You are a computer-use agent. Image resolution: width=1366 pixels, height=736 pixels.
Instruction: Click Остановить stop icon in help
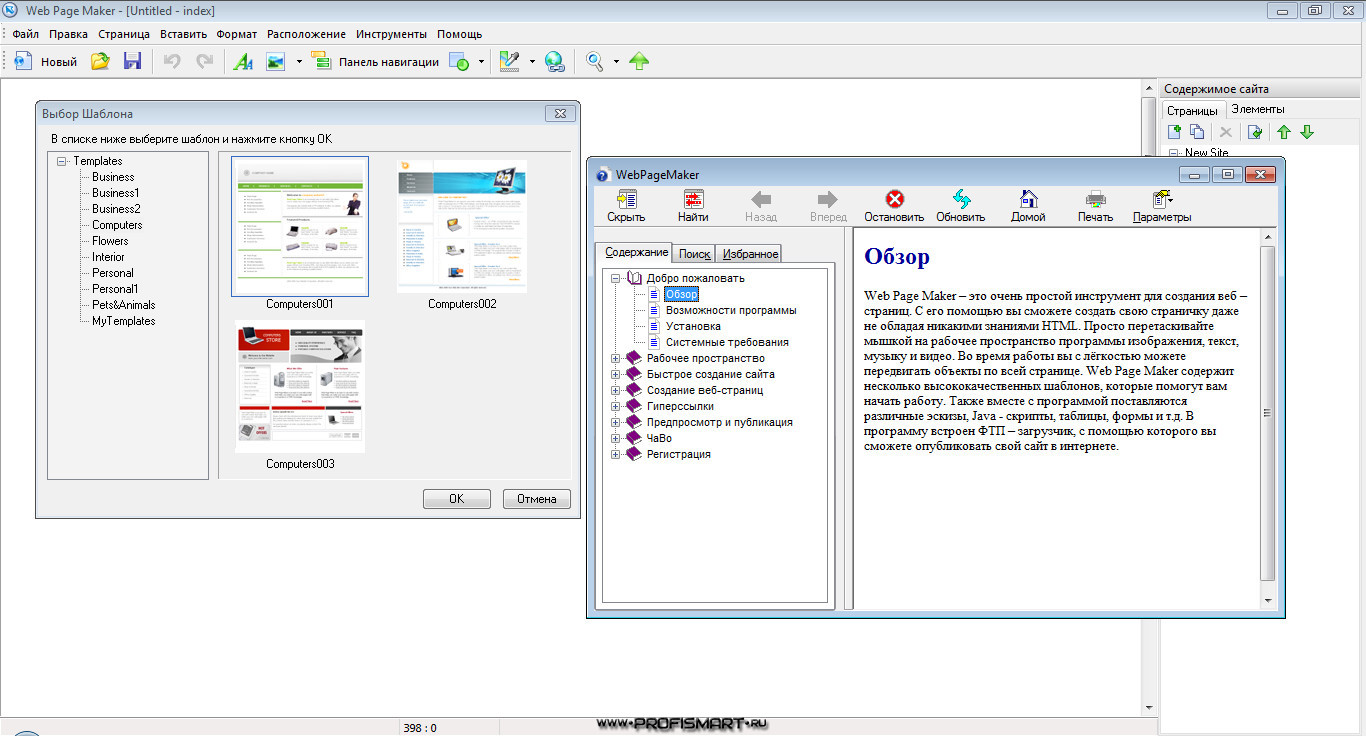(x=894, y=206)
